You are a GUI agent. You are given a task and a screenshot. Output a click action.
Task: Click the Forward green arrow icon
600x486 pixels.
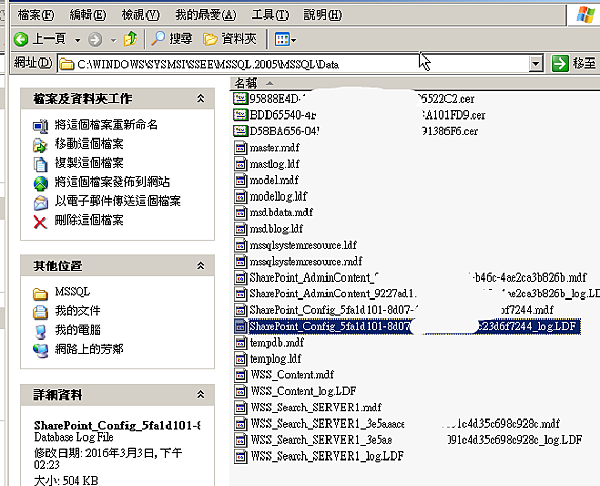point(95,39)
